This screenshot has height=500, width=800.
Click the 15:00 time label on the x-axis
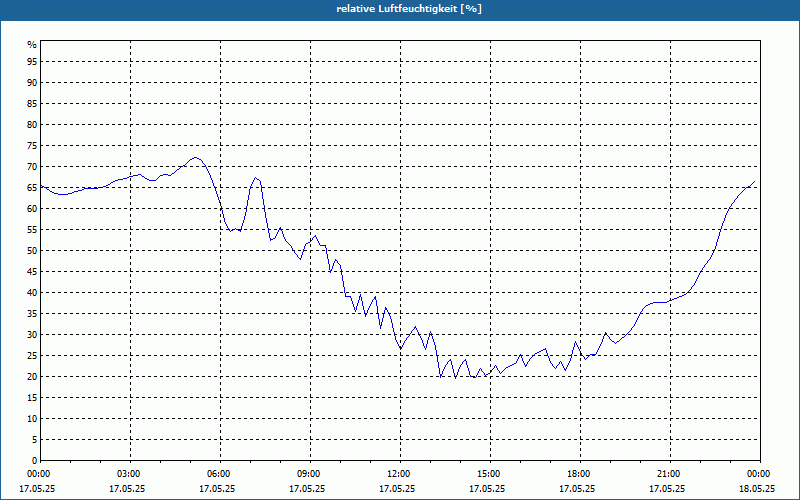(490, 474)
